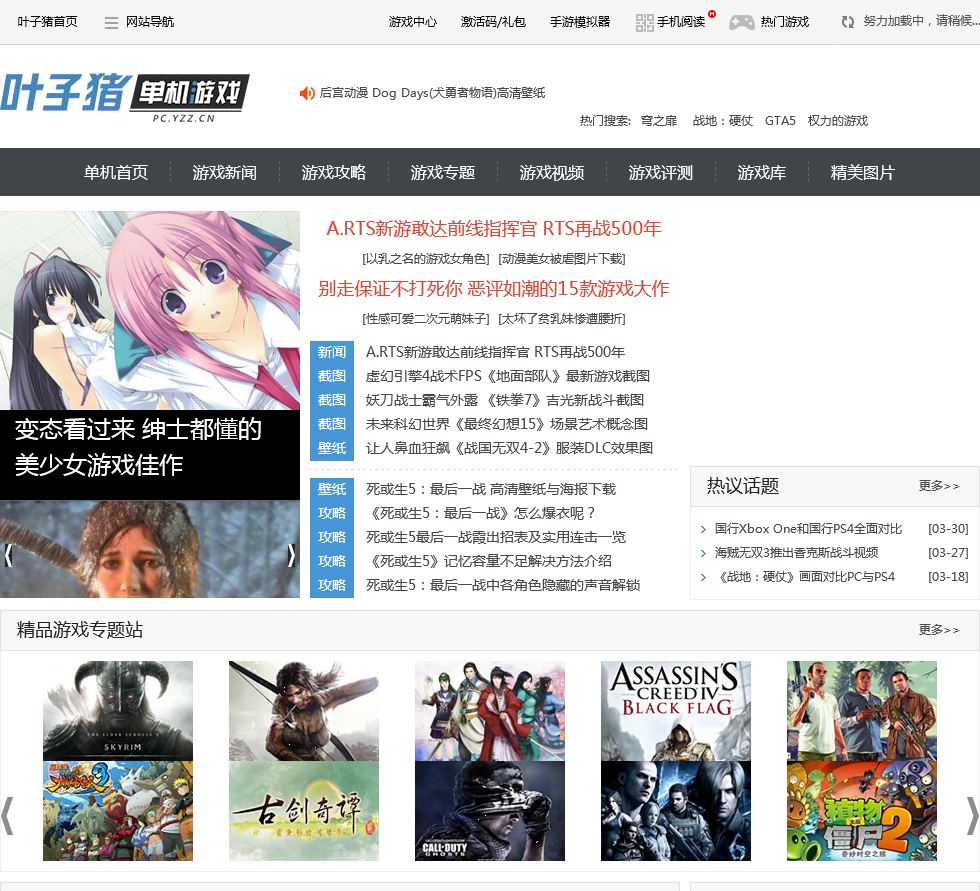This screenshot has height=891, width=980.
Task: Click hot search term 穹之扉
Action: (659, 121)
